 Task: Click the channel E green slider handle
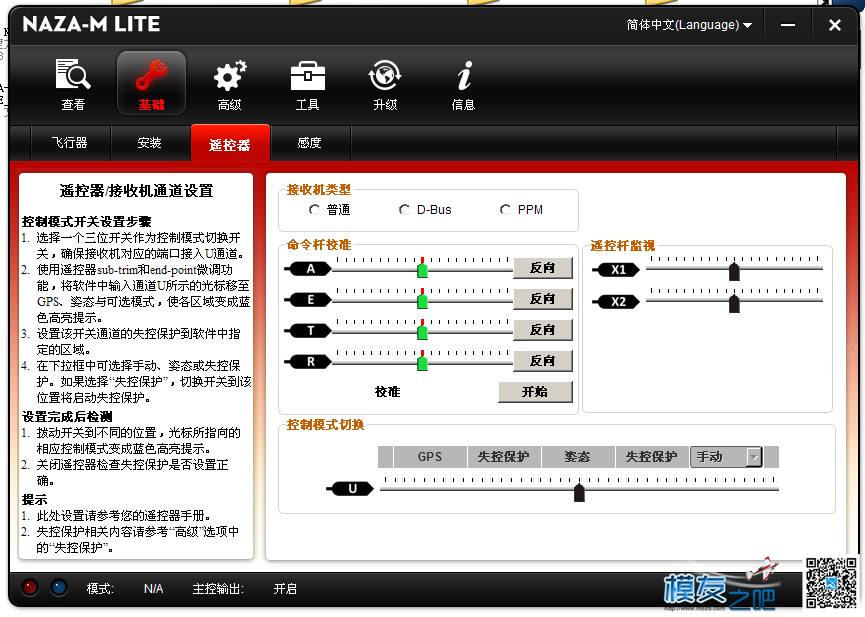tap(423, 301)
